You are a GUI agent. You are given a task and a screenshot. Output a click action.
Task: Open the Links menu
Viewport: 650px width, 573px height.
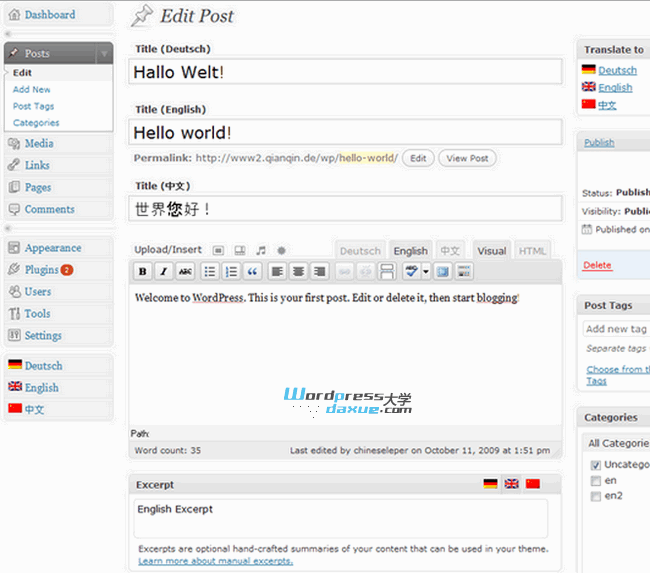point(37,165)
